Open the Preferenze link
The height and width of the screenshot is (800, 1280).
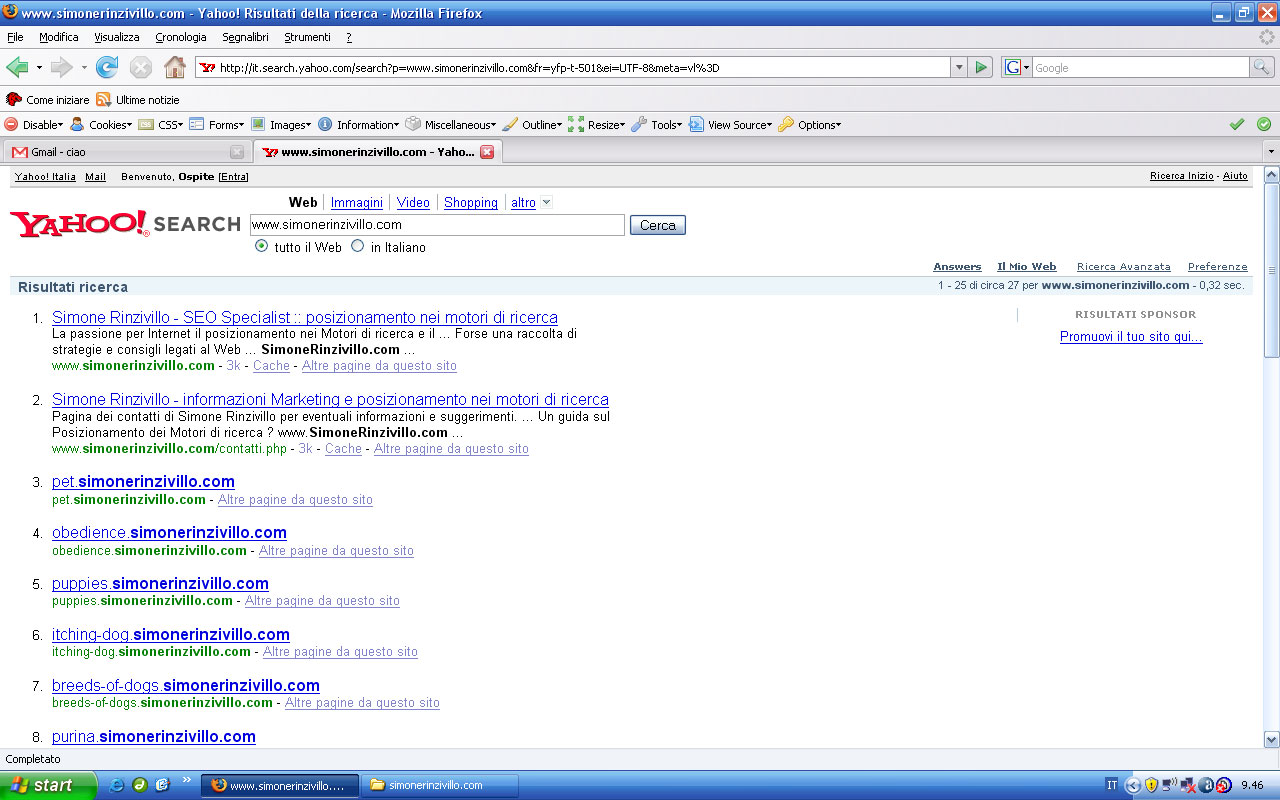(1217, 267)
